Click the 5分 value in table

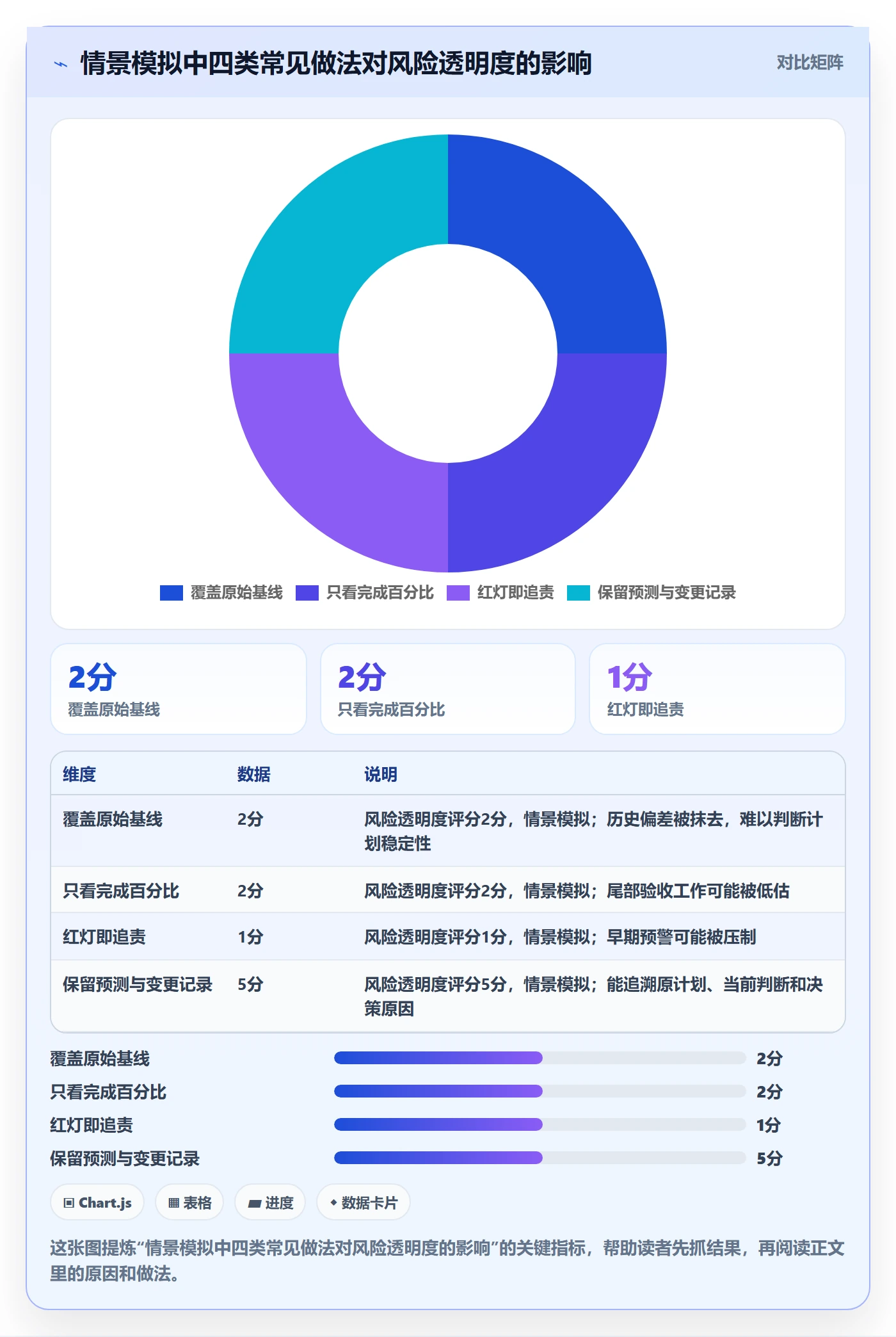250,984
